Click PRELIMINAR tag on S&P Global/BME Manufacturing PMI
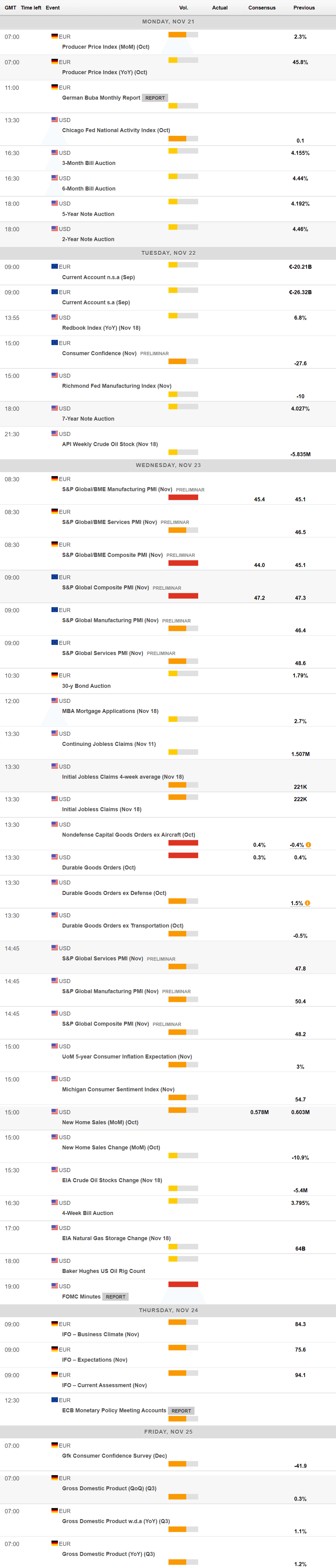The height and width of the screenshot is (1568, 336). [190, 490]
